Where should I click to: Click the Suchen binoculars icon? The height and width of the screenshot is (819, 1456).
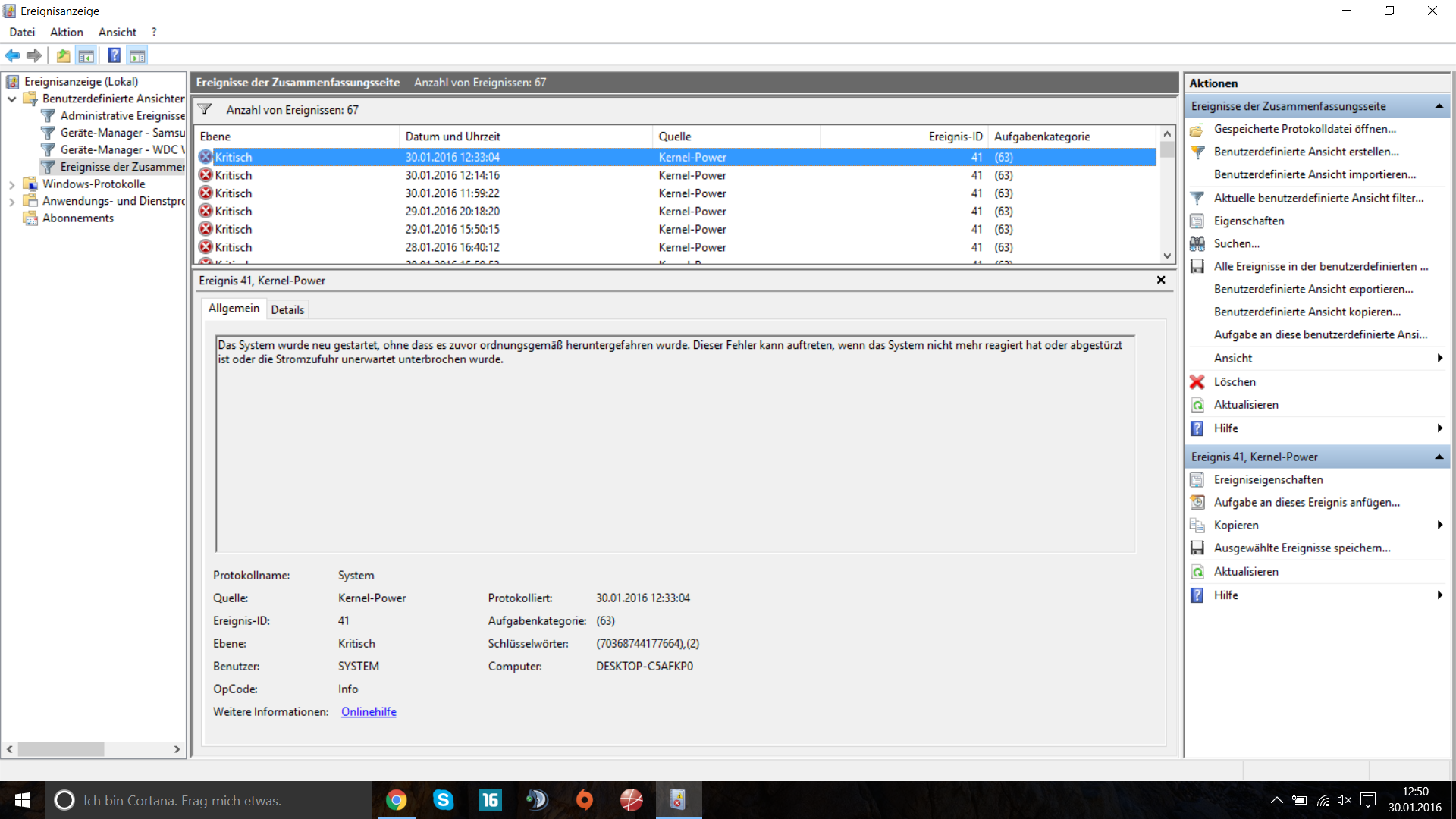(1197, 243)
